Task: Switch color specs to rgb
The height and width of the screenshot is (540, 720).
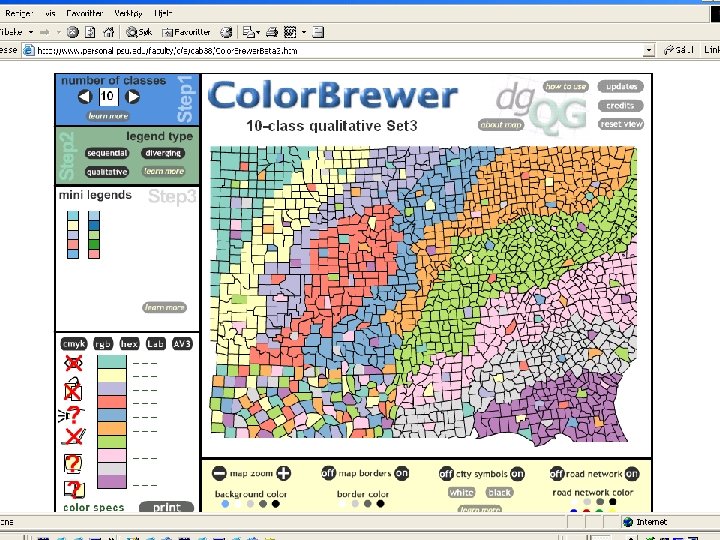Action: click(103, 343)
